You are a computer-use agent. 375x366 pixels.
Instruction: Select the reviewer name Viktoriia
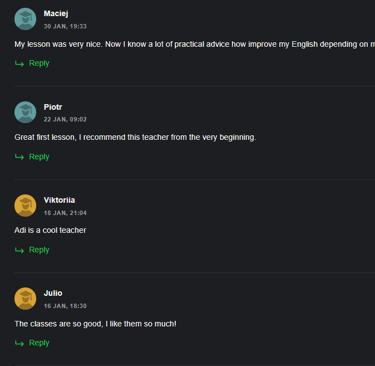(x=59, y=200)
